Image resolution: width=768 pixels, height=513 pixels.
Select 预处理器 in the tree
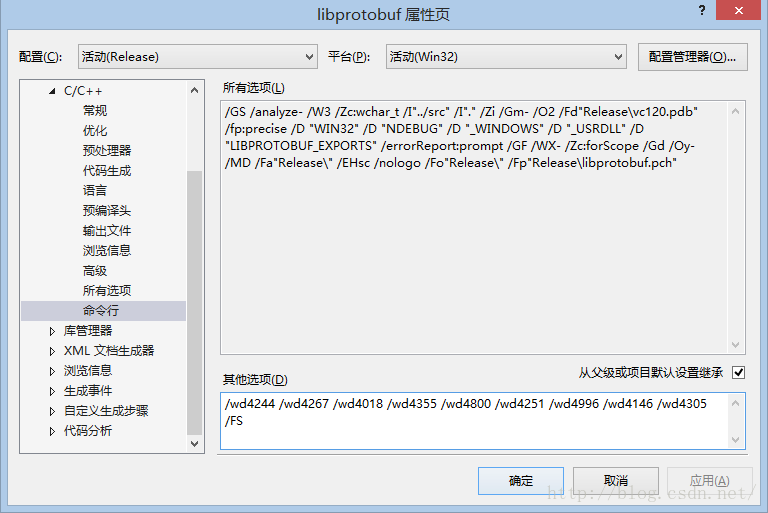pos(107,150)
